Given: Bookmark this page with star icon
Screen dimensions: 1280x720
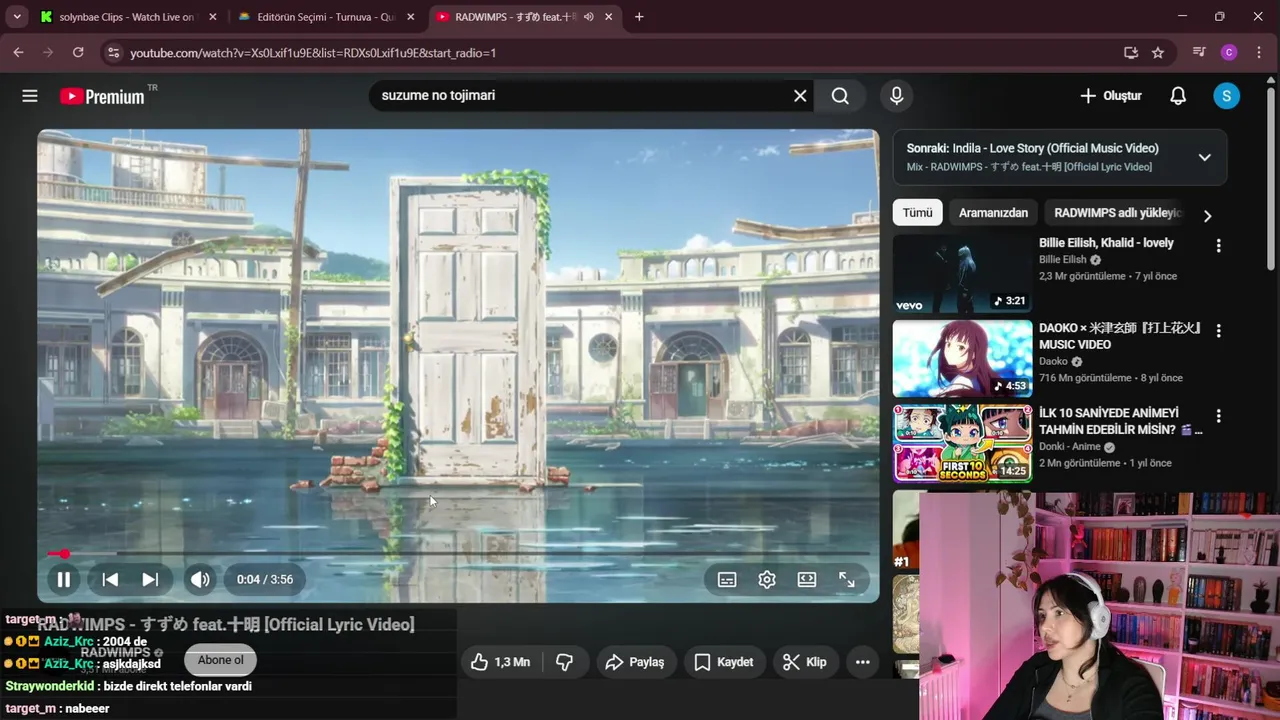Looking at the screenshot, I should pyautogui.click(x=1158, y=52).
